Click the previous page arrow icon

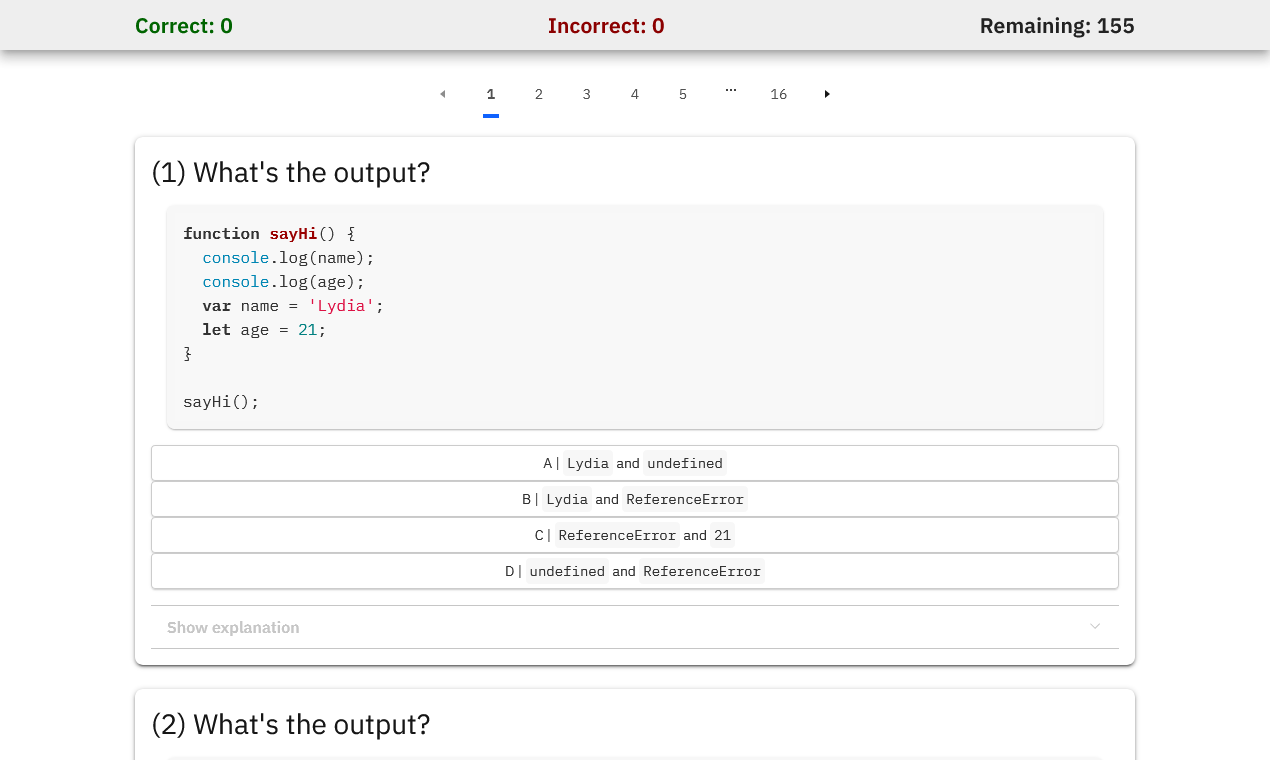(x=442, y=93)
